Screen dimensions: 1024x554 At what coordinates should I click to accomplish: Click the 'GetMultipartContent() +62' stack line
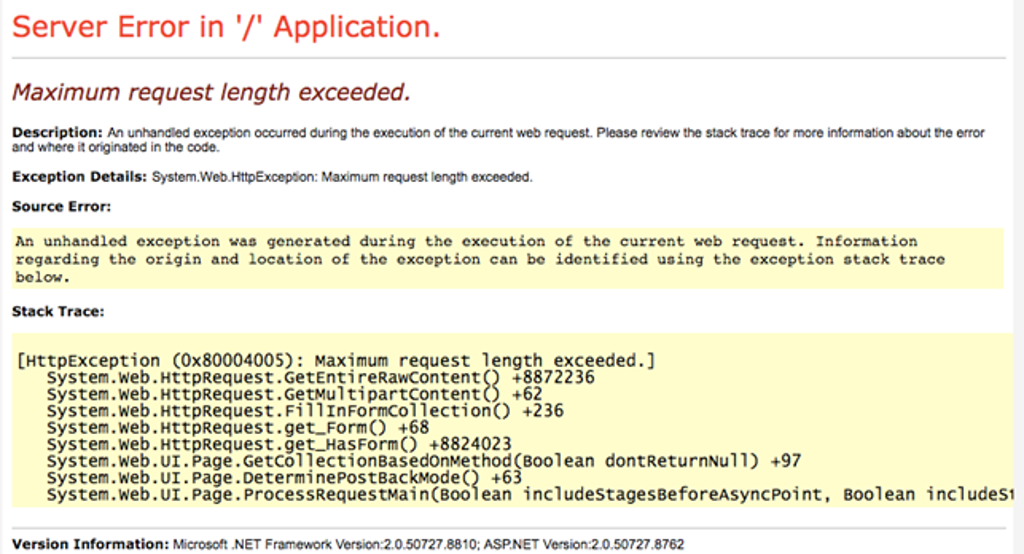click(295, 395)
